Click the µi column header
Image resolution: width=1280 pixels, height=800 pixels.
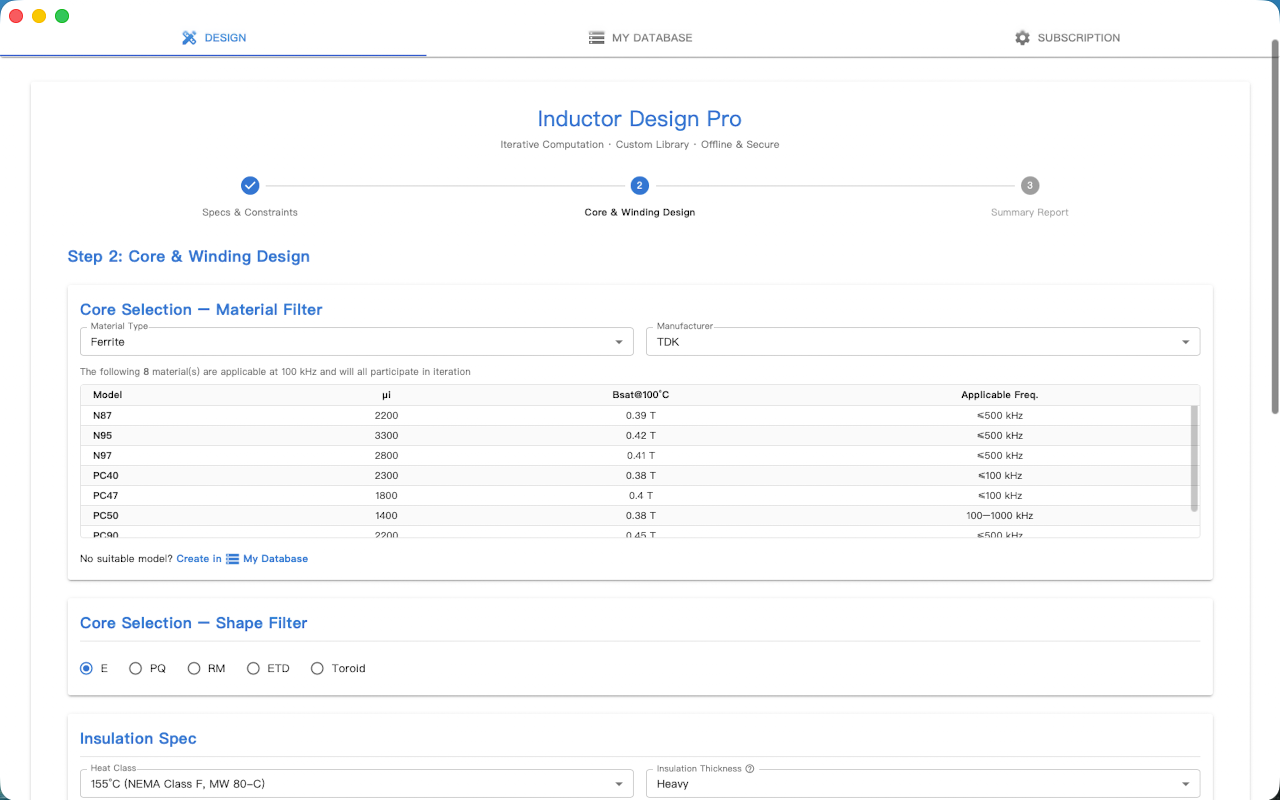pos(386,395)
